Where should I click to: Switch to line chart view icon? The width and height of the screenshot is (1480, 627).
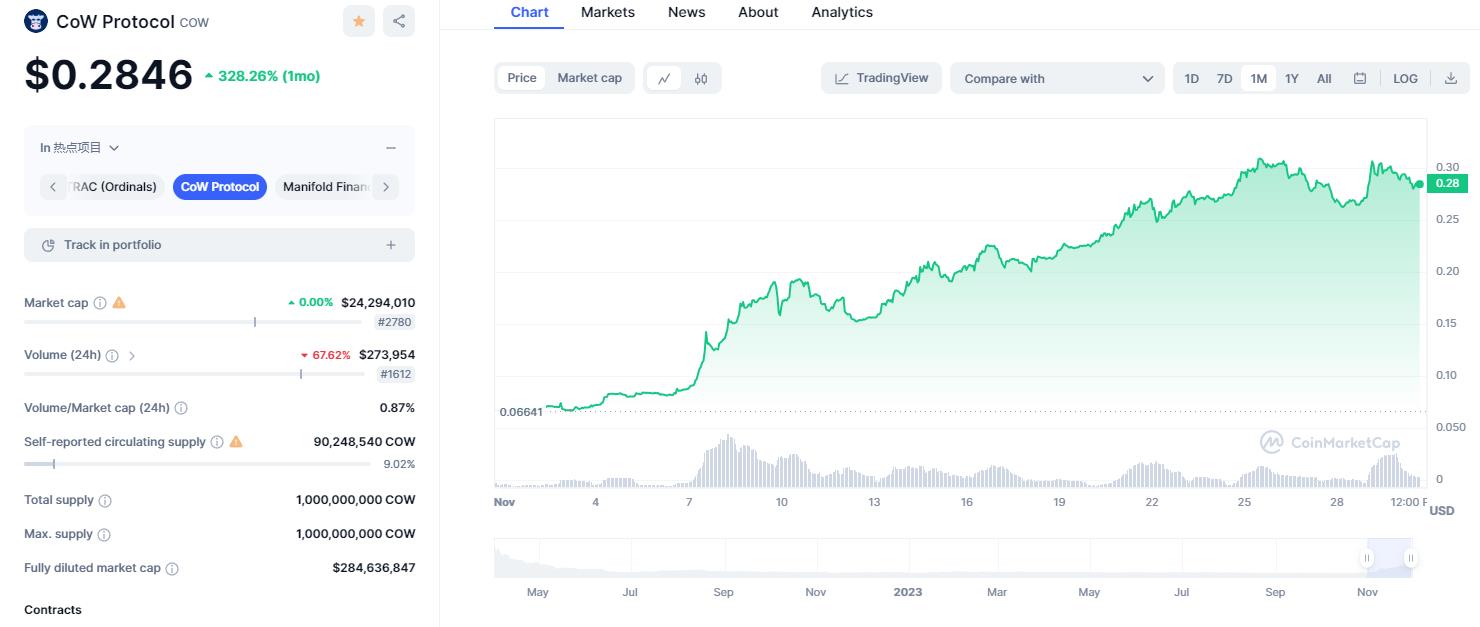(664, 78)
